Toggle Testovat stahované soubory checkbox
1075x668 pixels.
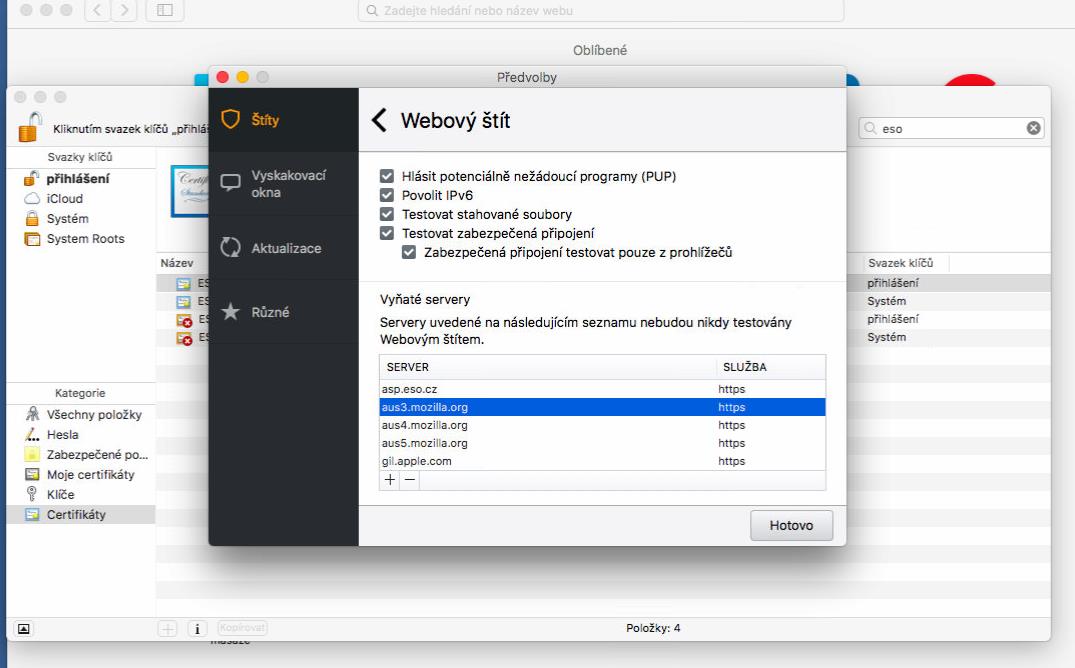coord(387,214)
